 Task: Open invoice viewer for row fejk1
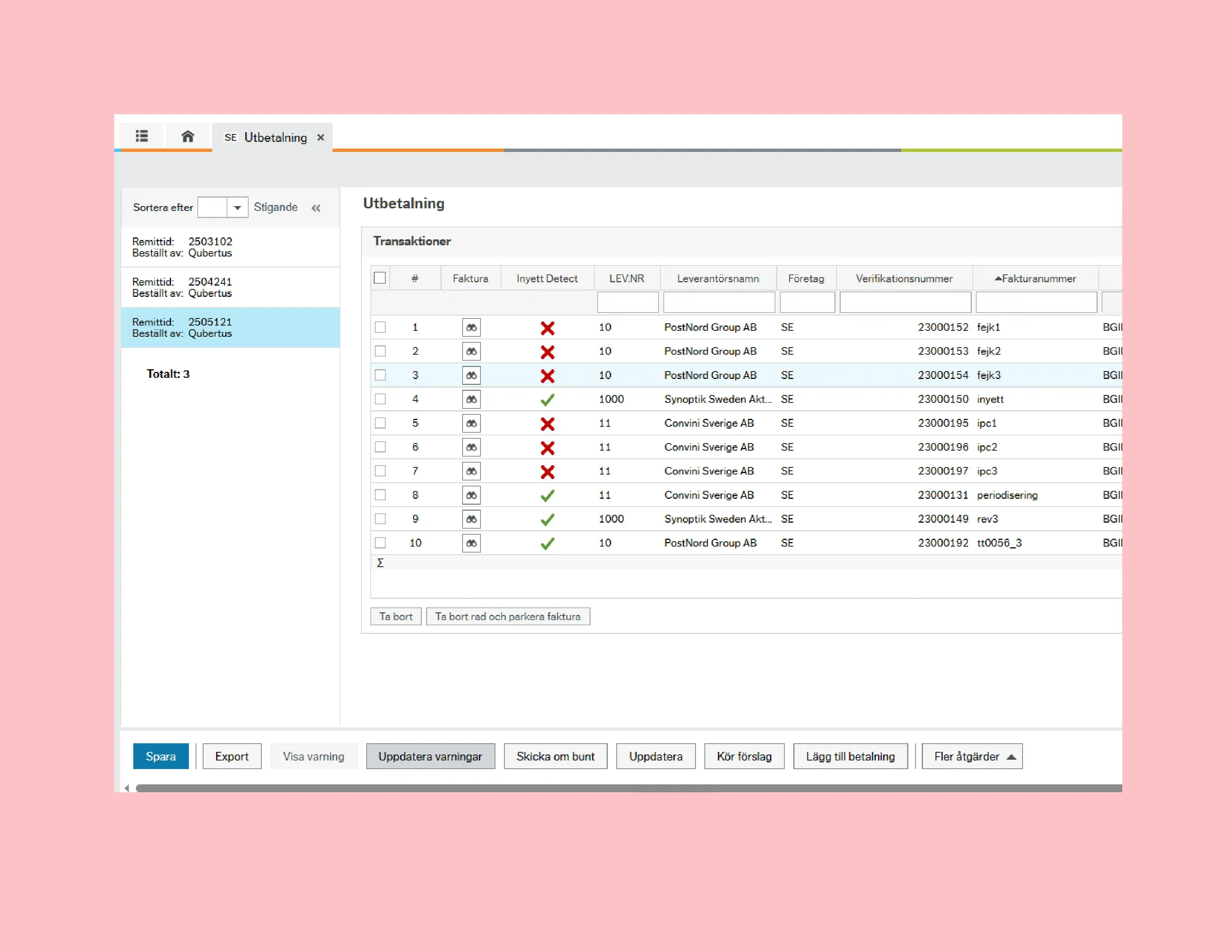pos(471,327)
